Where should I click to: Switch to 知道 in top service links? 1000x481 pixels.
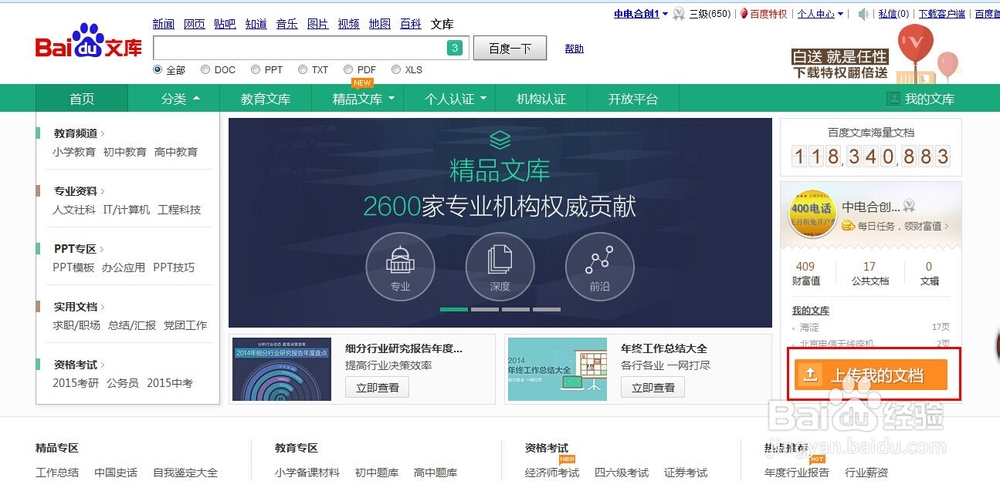(x=256, y=24)
